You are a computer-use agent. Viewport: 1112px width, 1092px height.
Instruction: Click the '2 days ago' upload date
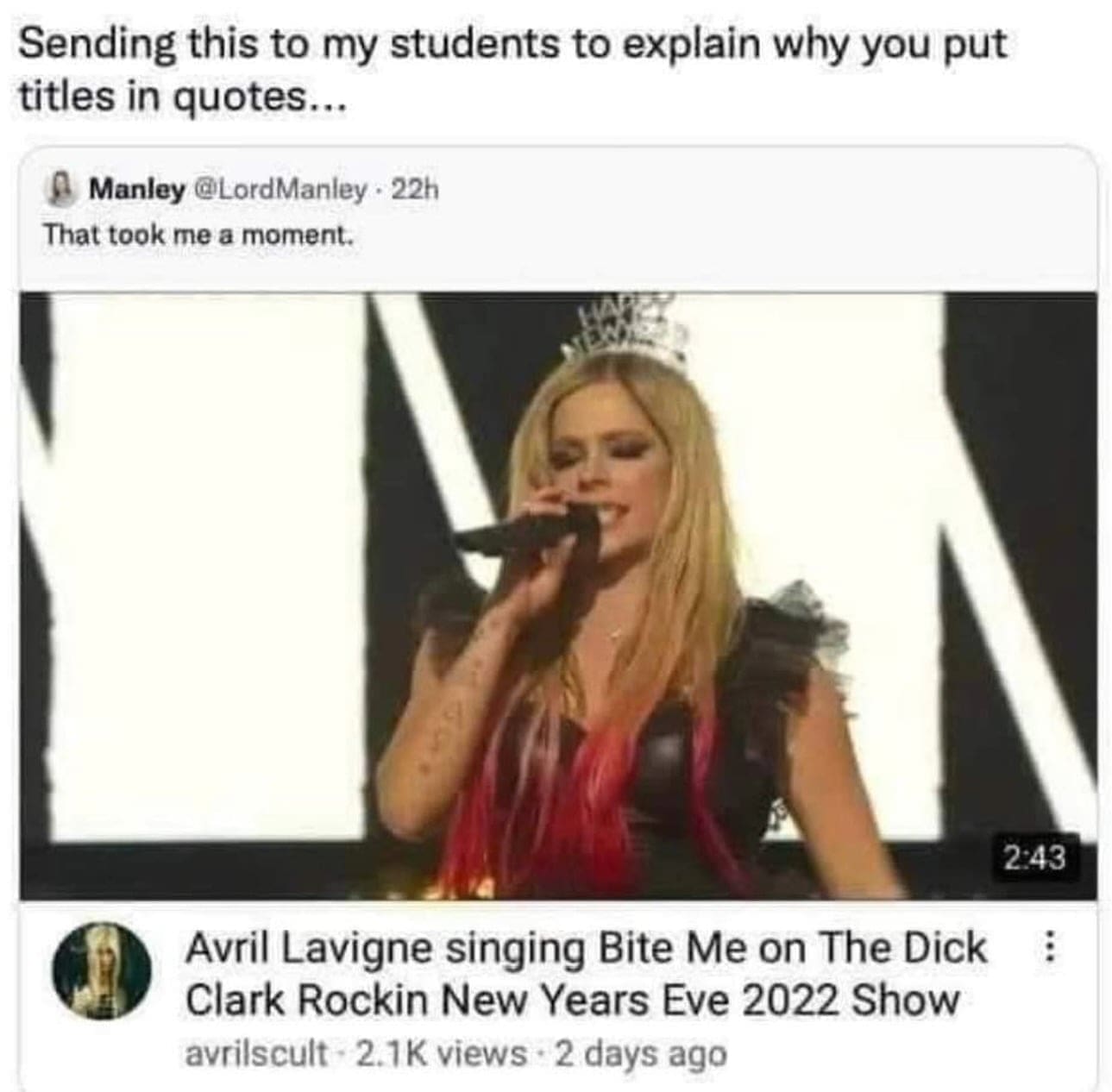coord(641,1053)
